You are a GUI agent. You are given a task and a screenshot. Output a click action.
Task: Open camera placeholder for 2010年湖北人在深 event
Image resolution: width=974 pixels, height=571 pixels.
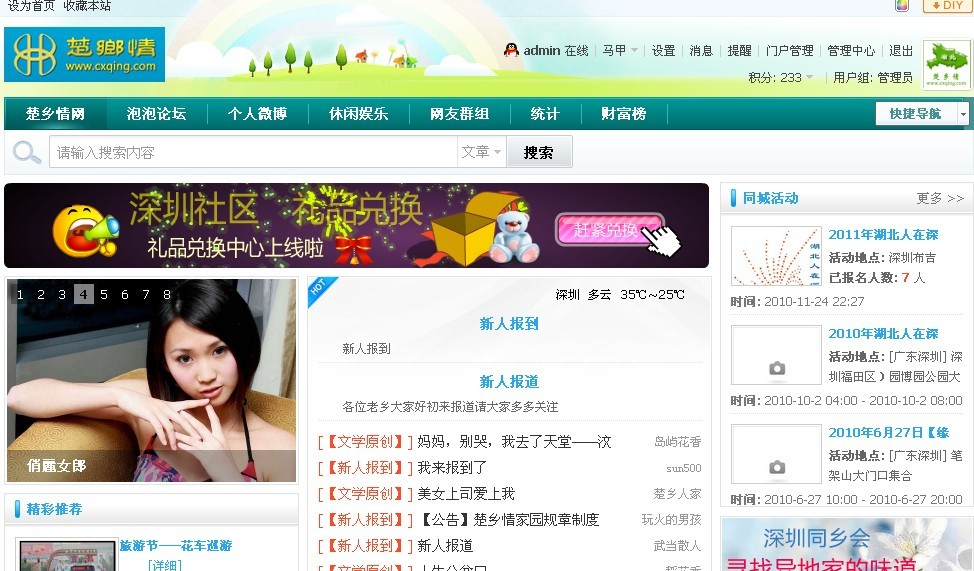coord(776,355)
